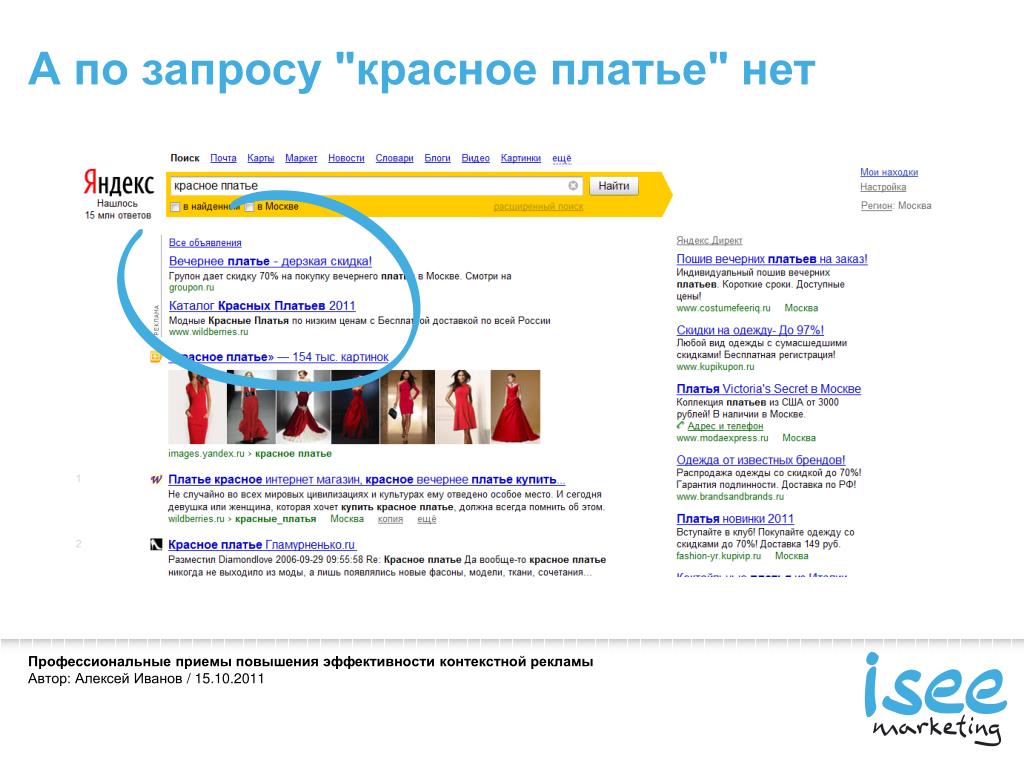The image size is (1024, 768).
Task: Click the phone icon next to Адрес и телефон
Action: [680, 426]
